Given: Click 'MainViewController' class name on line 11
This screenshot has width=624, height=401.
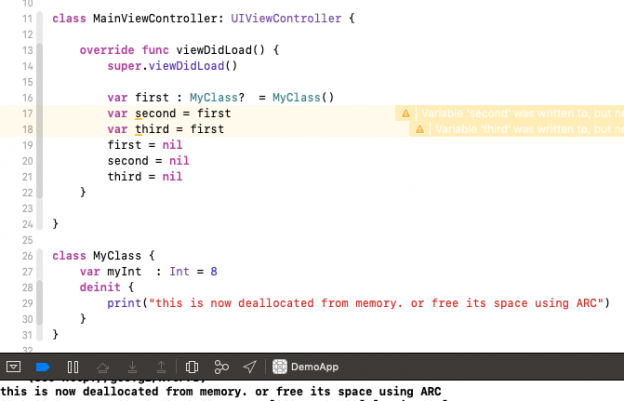Looking at the screenshot, I should 155,18.
